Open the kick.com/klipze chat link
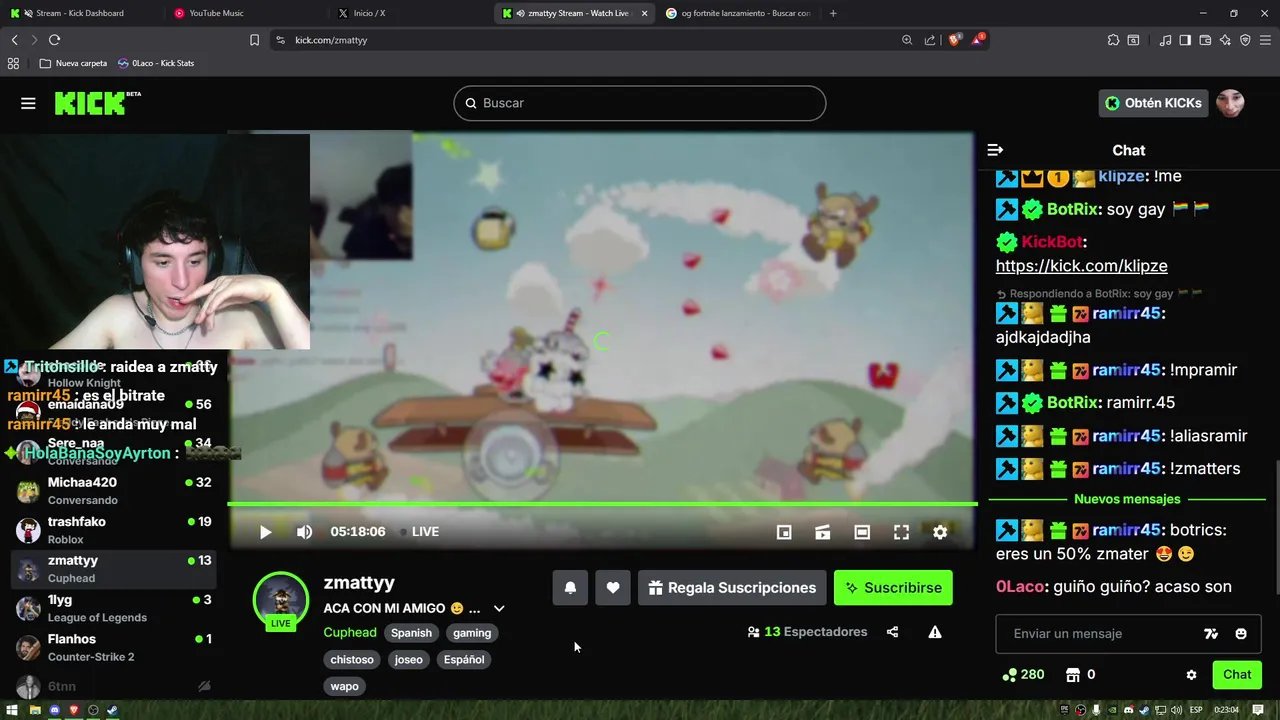The height and width of the screenshot is (720, 1280). tap(1081, 266)
